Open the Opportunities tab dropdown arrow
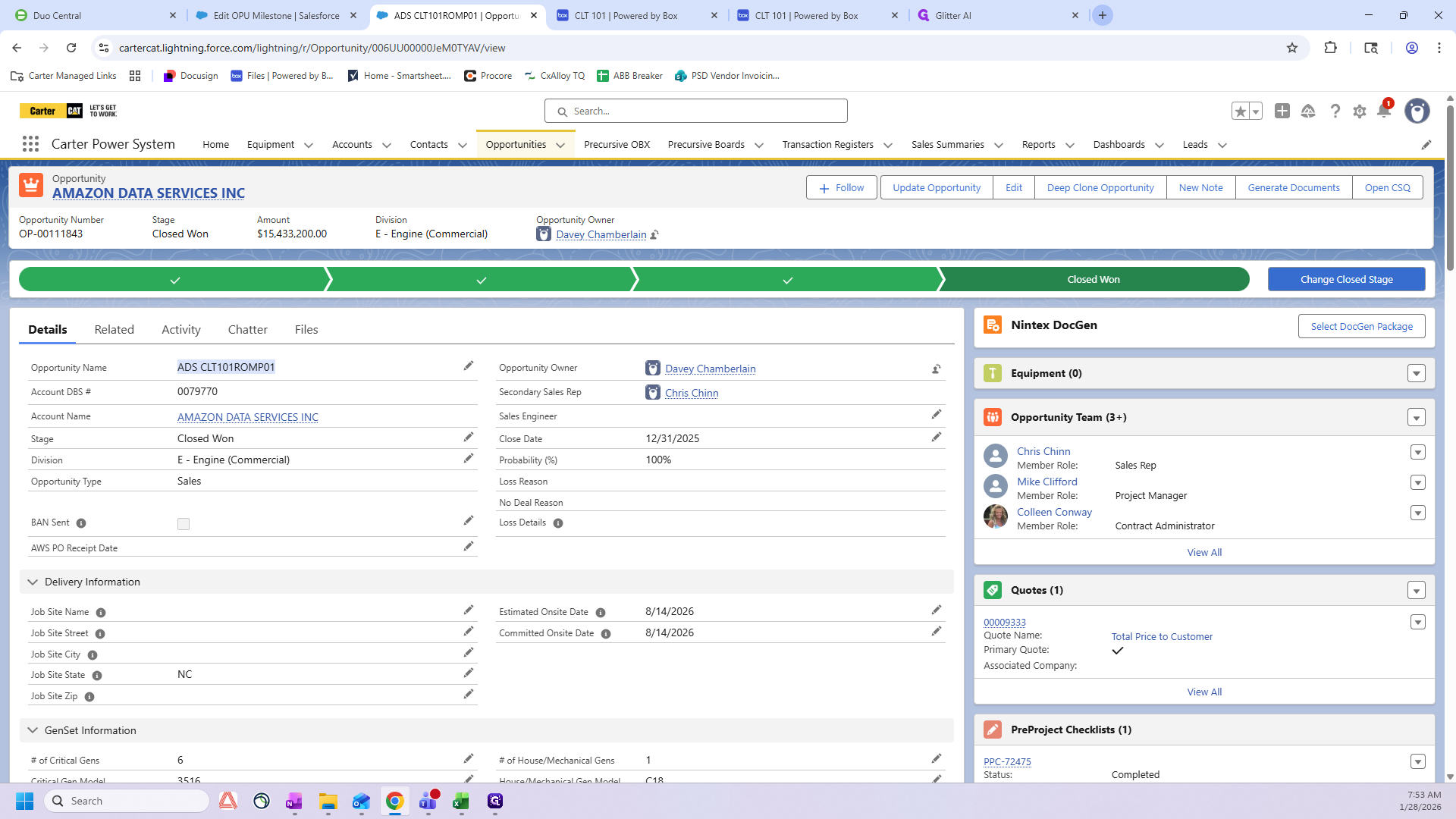The height and width of the screenshot is (819, 1456). click(x=560, y=145)
